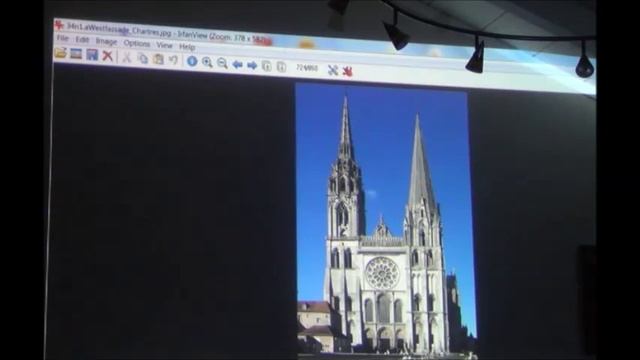
Task: Click the Undo arrow icon
Action: pyautogui.click(x=173, y=60)
